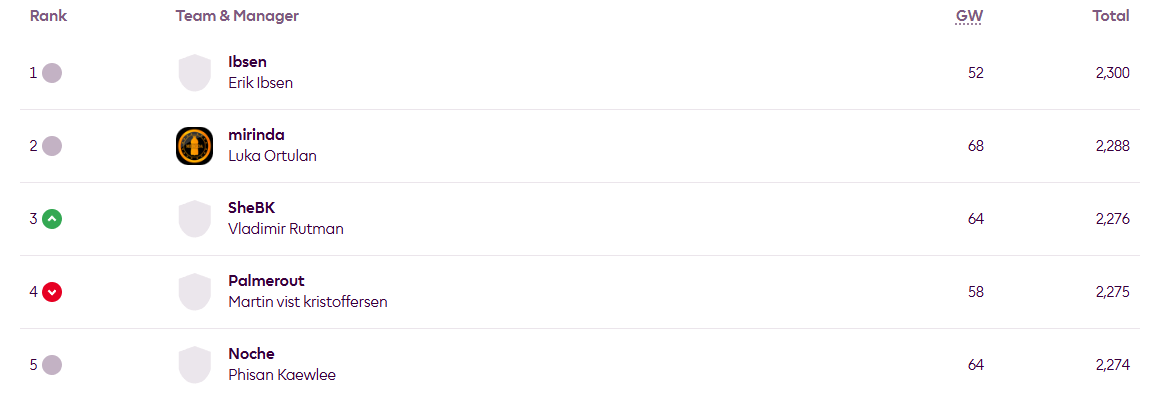Screen dimensions: 1160x400
Task: Click the grey no-change indicator at rank 1
Action: (52, 73)
